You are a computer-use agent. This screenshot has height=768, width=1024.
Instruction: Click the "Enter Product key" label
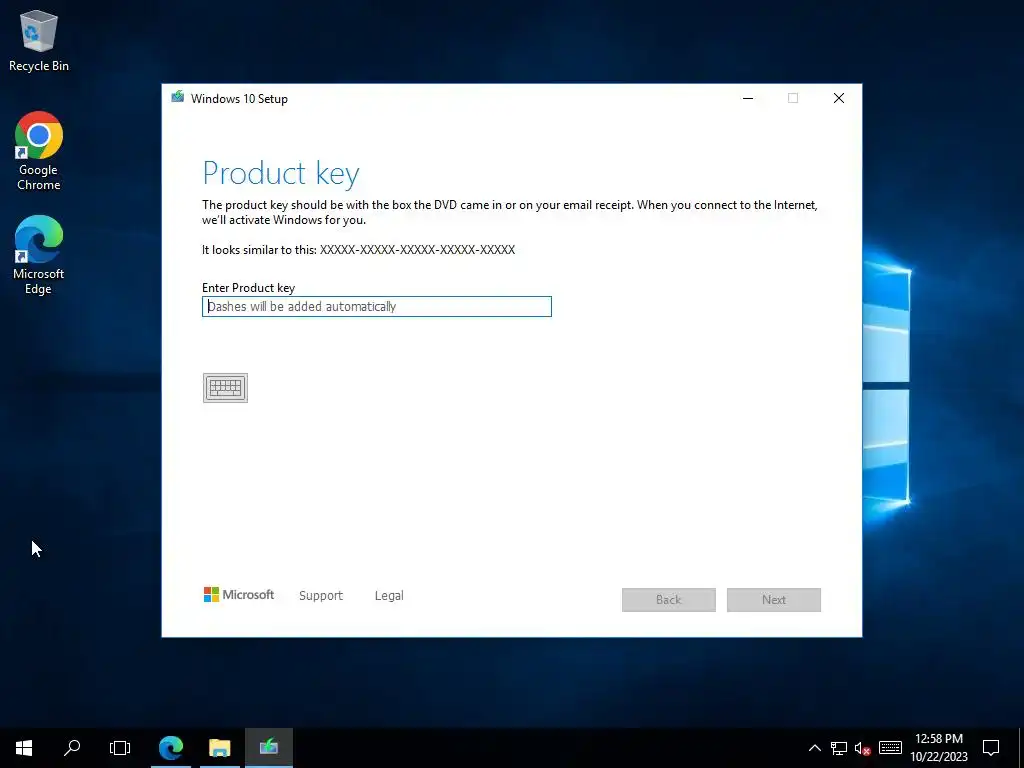click(248, 287)
